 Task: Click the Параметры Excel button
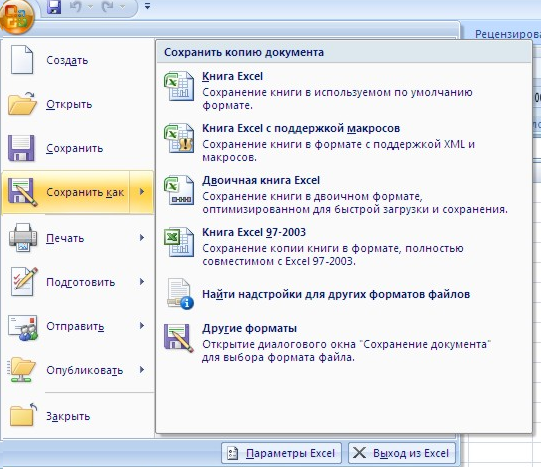(281, 453)
